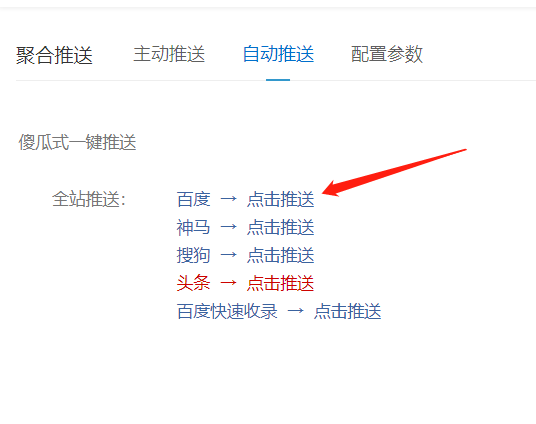Click the 傻瓜式一键推送 section heading

[x=77, y=142]
